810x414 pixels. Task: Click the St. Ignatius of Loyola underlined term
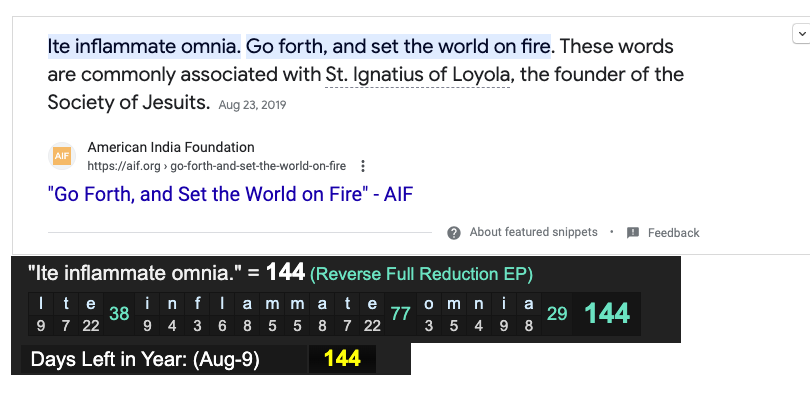pos(418,74)
